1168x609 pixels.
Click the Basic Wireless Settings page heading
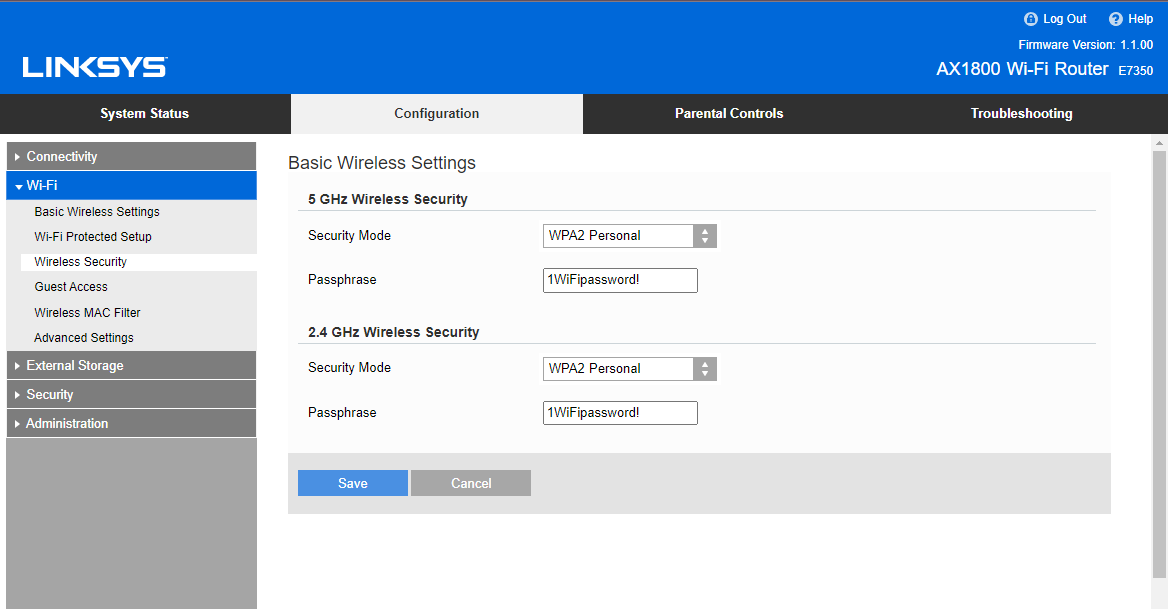381,163
